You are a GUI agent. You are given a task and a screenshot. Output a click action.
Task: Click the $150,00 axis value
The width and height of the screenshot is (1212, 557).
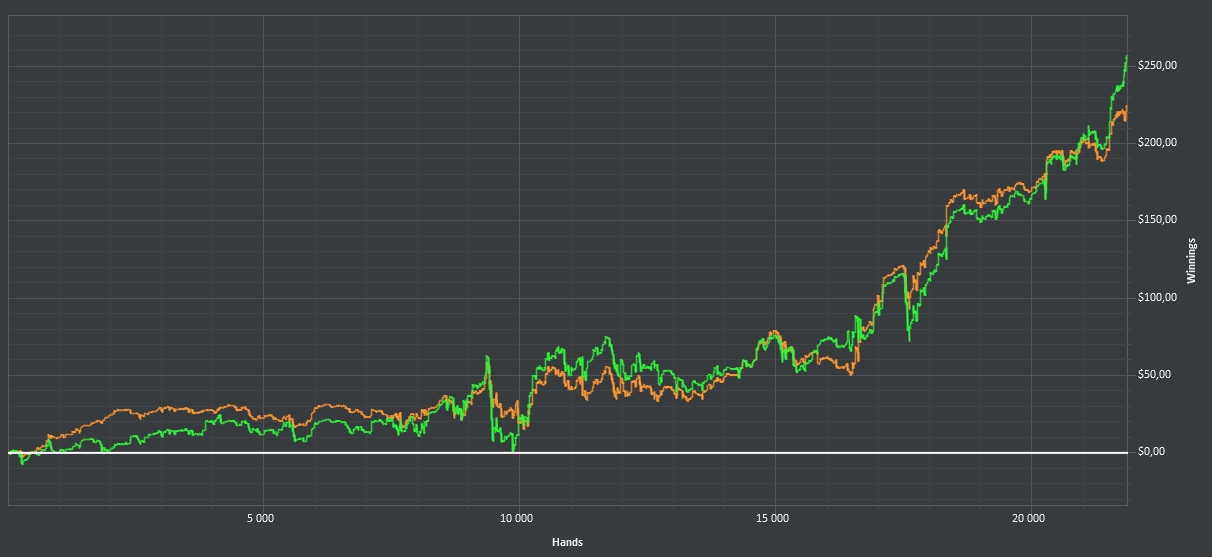click(x=1157, y=220)
